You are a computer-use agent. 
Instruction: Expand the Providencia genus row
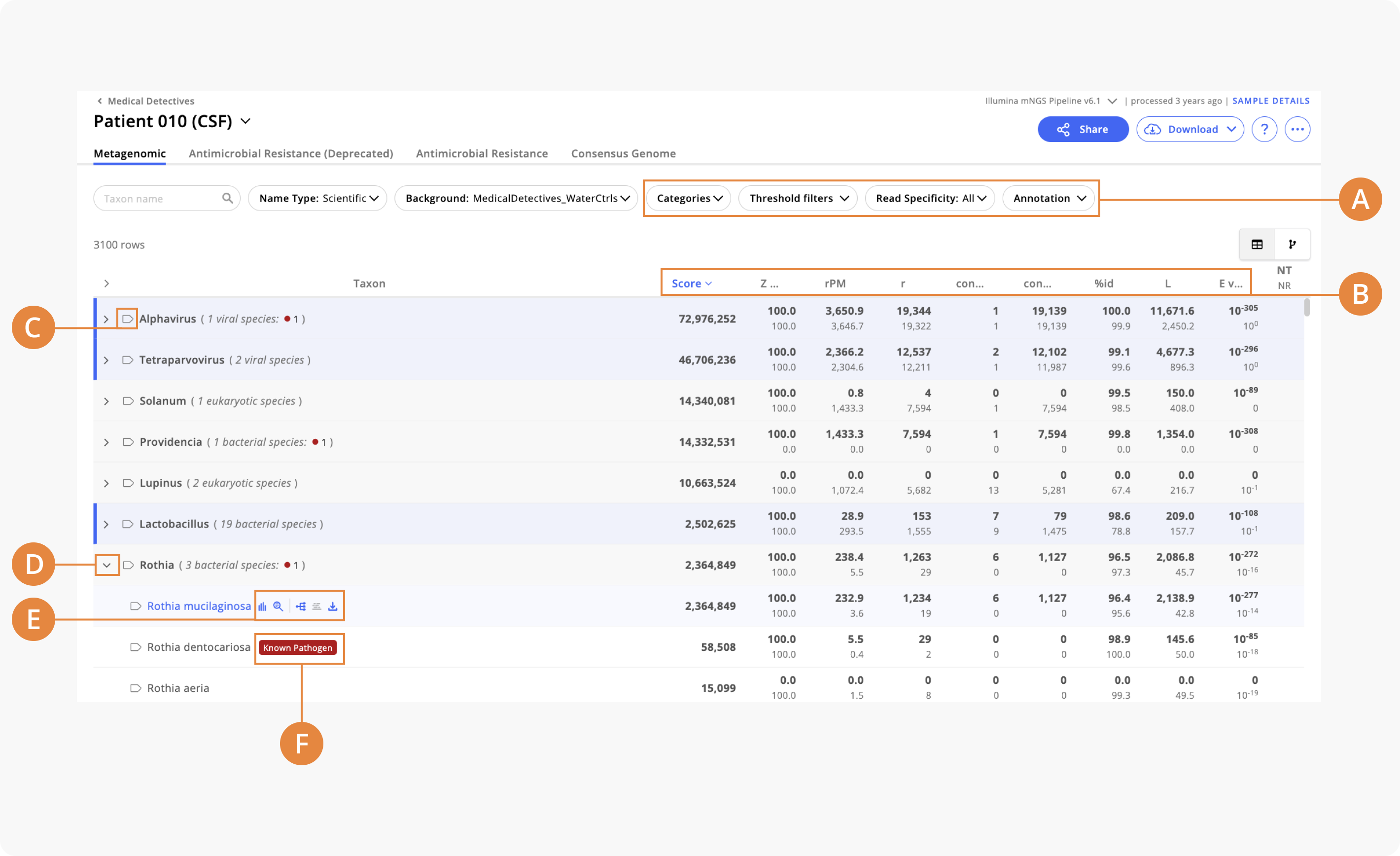106,442
